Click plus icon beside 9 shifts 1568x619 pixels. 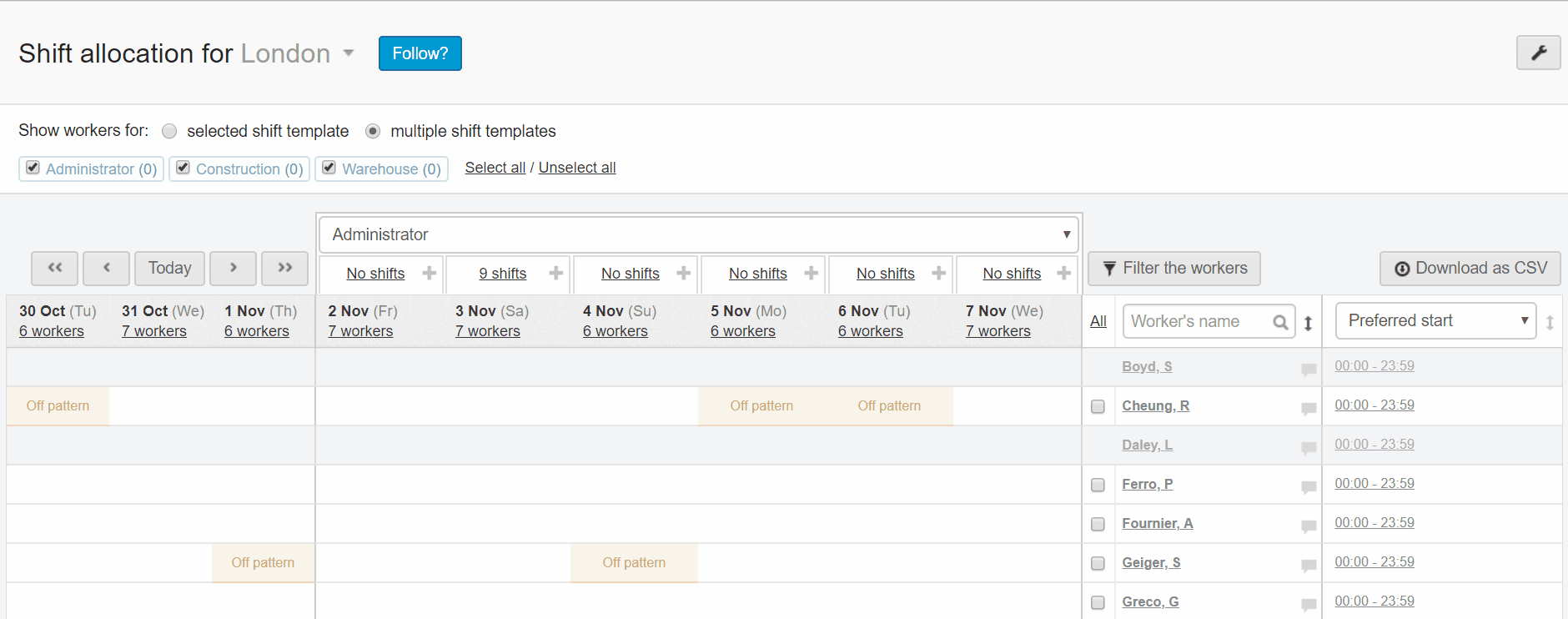tap(556, 274)
